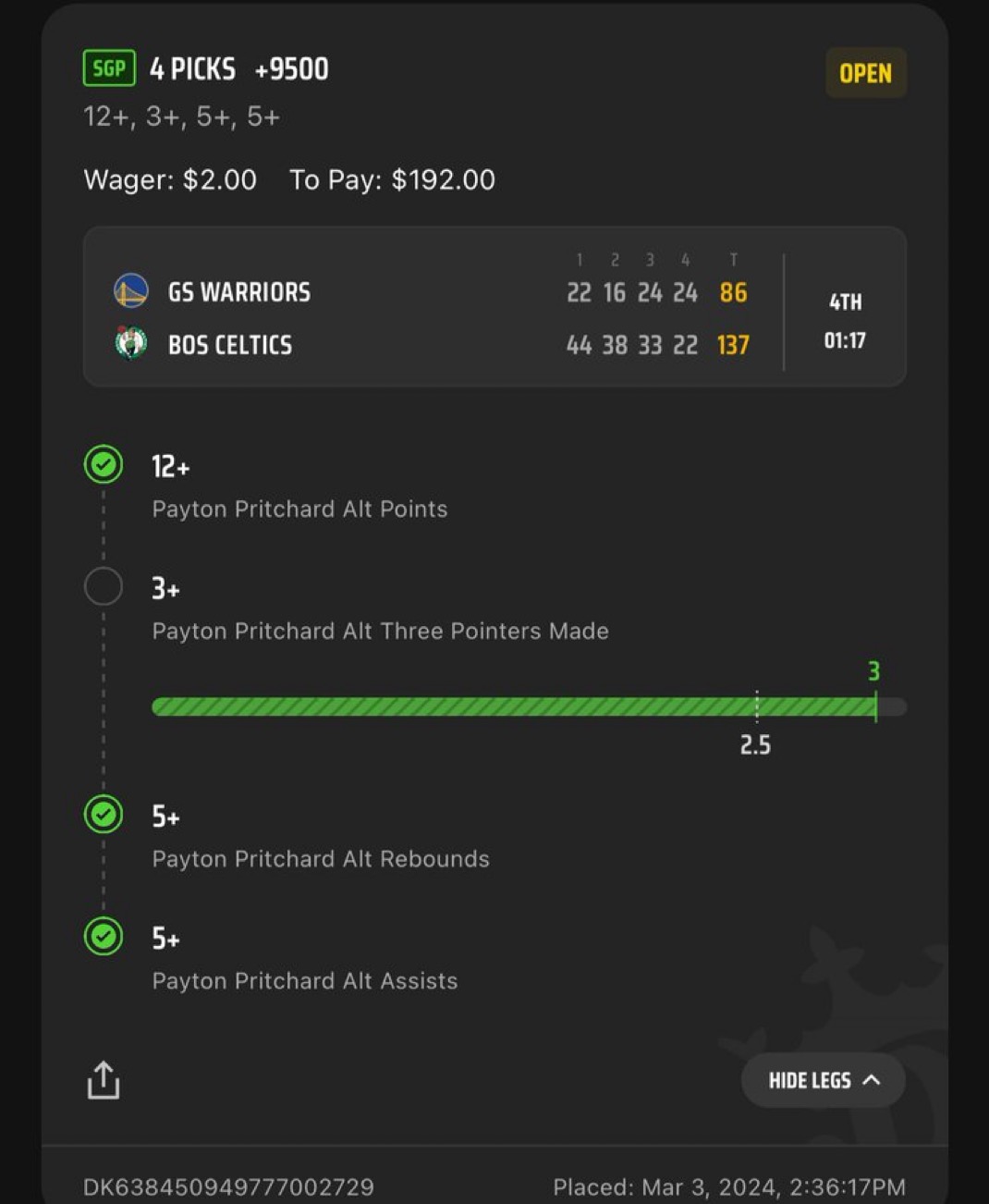
Task: Click the green checkmark beside 5+ assists
Action: click(104, 937)
